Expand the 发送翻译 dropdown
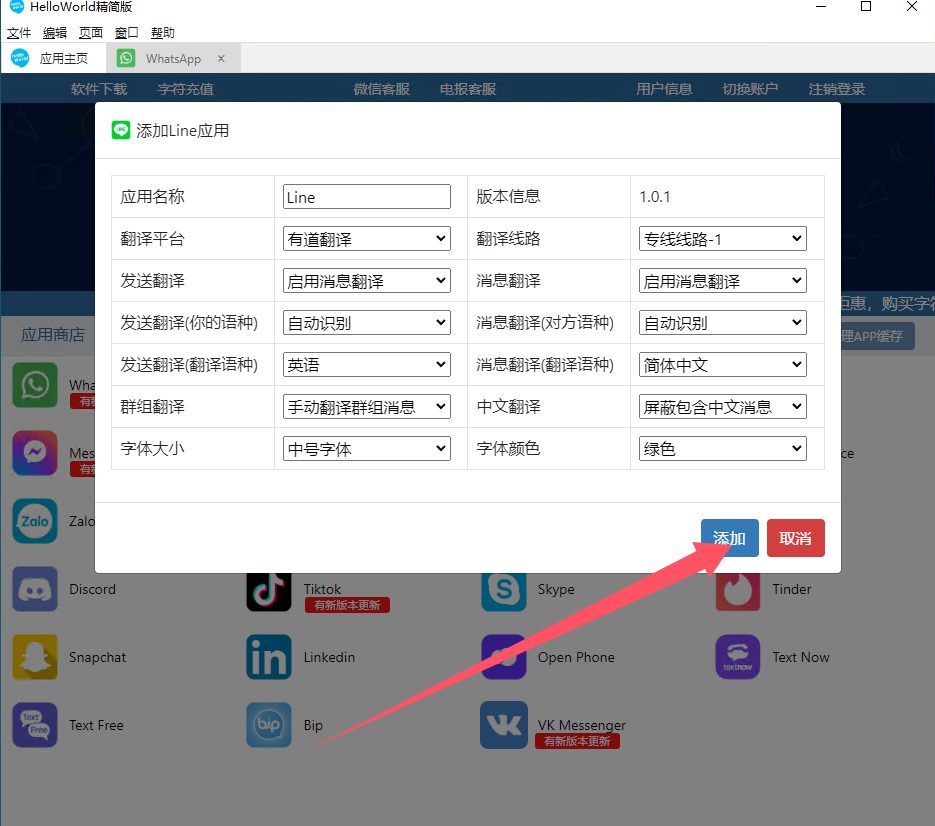The height and width of the screenshot is (826, 935). 367,280
